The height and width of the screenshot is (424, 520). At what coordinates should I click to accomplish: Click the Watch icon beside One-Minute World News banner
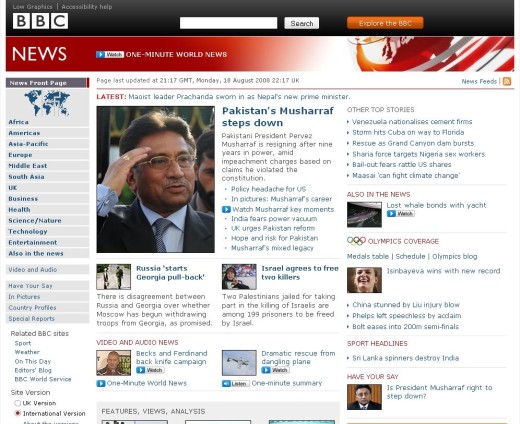(x=110, y=54)
